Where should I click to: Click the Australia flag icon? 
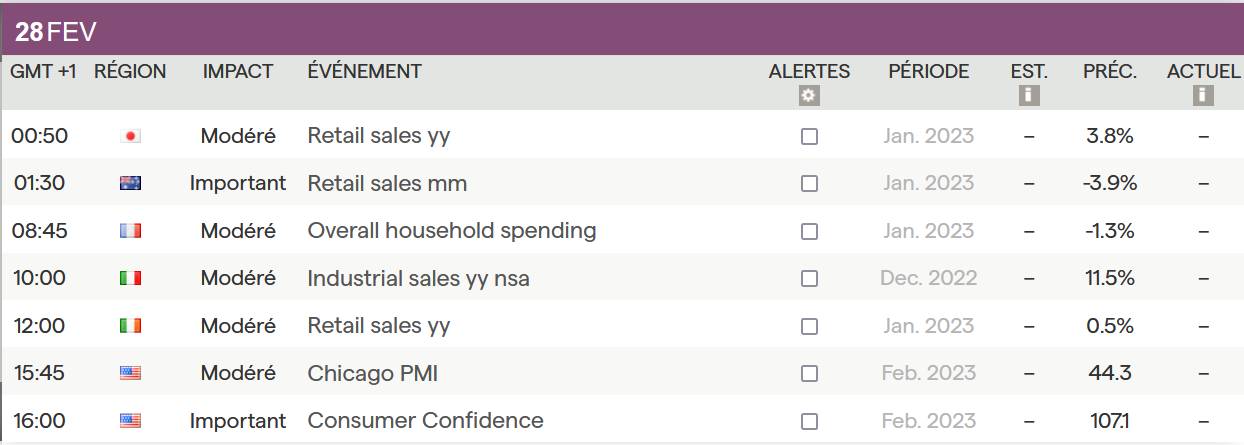(130, 183)
